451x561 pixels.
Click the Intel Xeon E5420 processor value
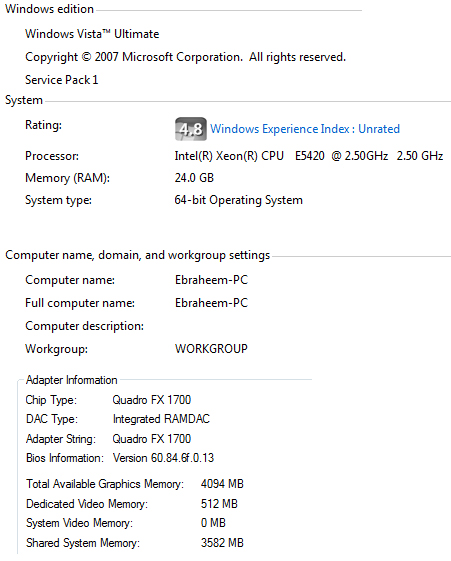(x=309, y=156)
